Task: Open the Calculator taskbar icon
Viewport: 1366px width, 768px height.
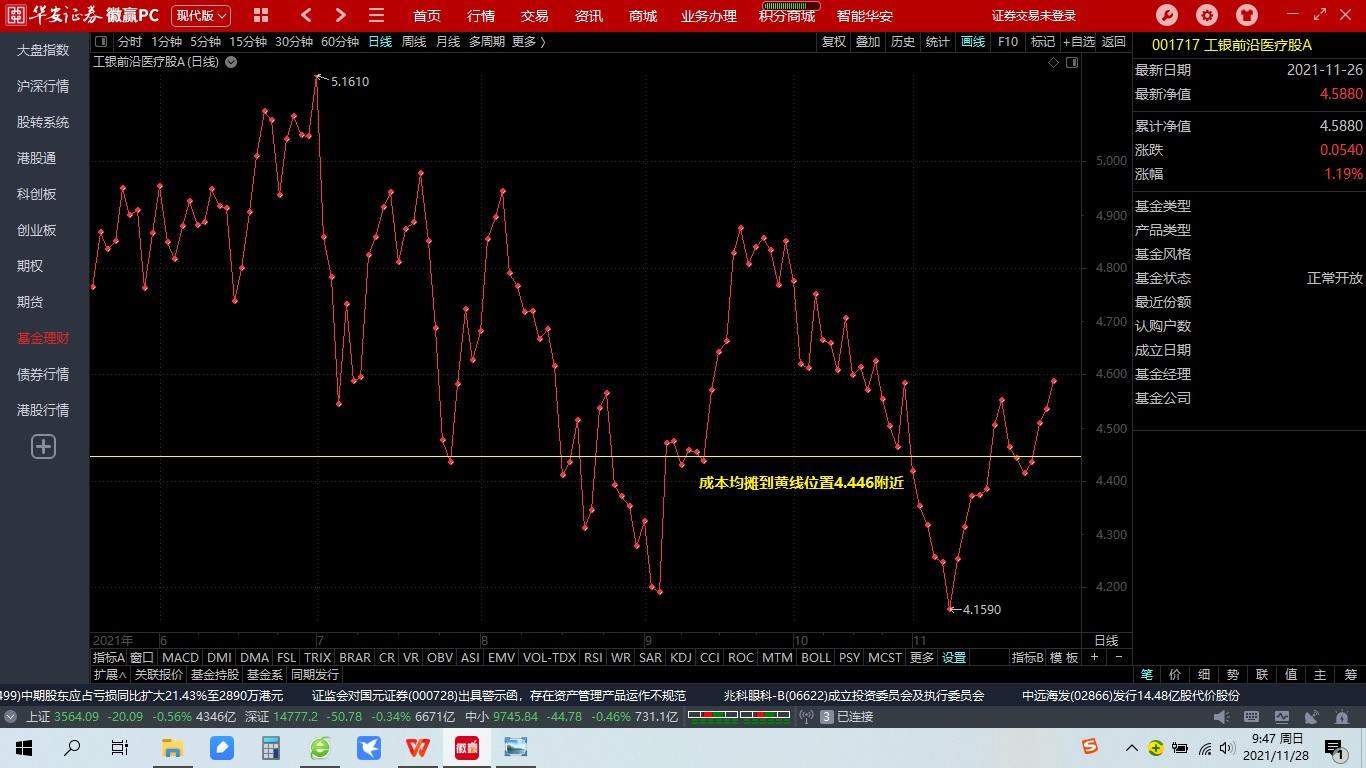Action: [x=271, y=748]
